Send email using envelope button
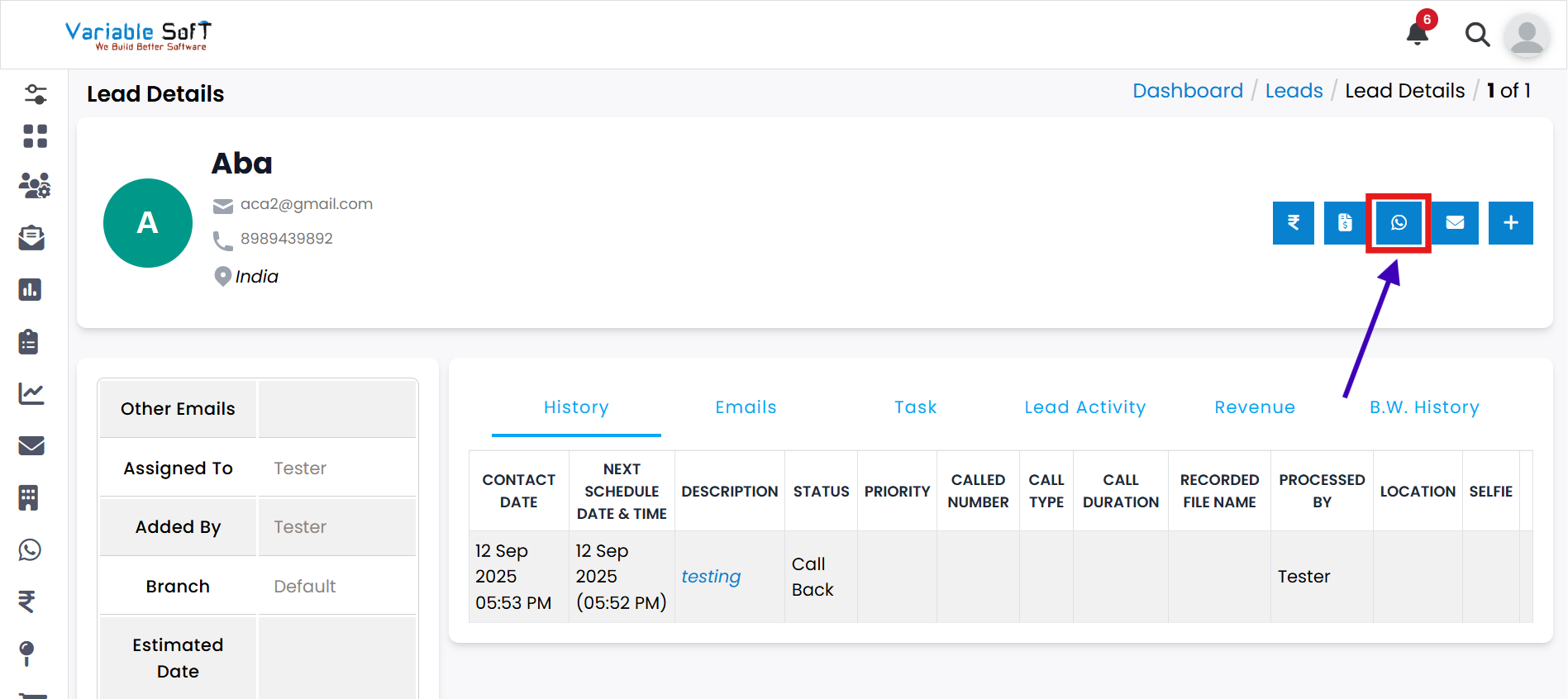This screenshot has width=1568, height=699. click(x=1455, y=223)
